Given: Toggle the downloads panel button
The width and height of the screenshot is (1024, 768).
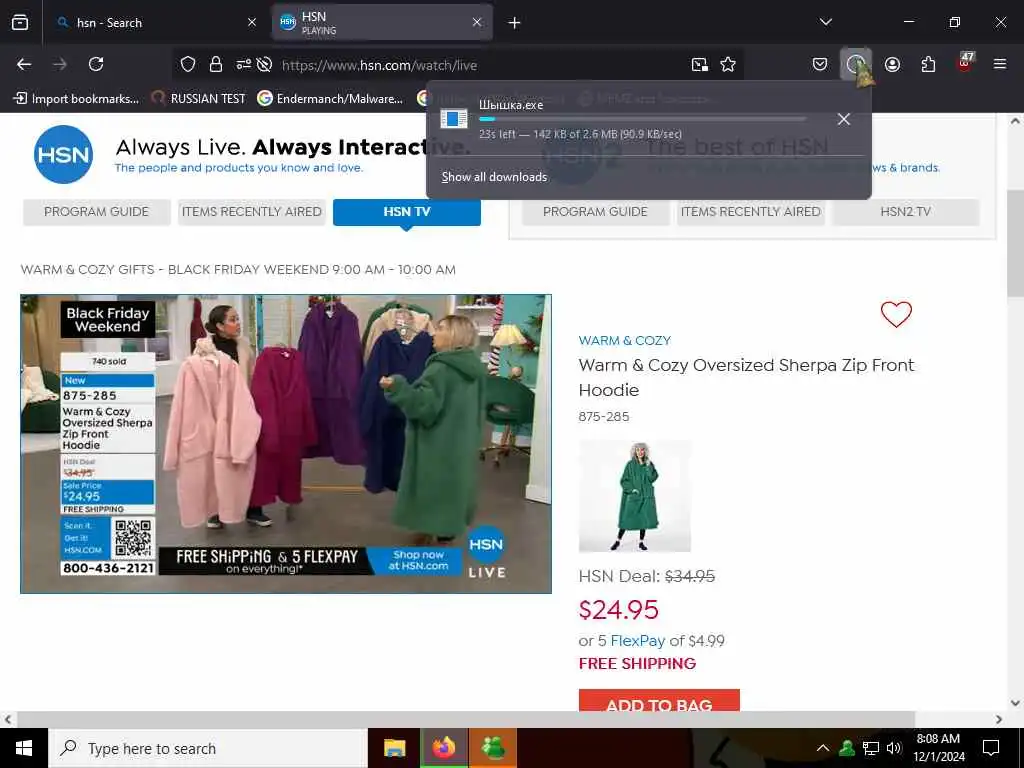Looking at the screenshot, I should pyautogui.click(x=856, y=64).
